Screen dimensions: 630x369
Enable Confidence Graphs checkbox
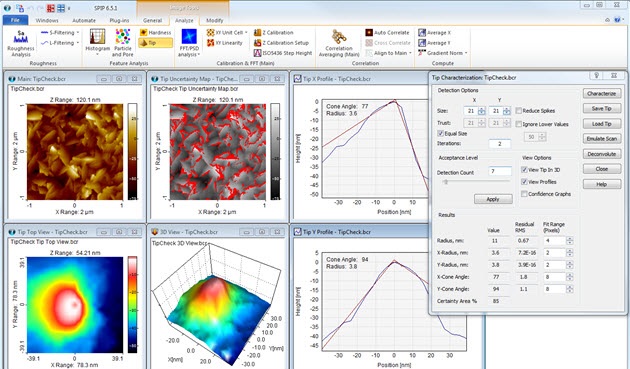coord(524,194)
